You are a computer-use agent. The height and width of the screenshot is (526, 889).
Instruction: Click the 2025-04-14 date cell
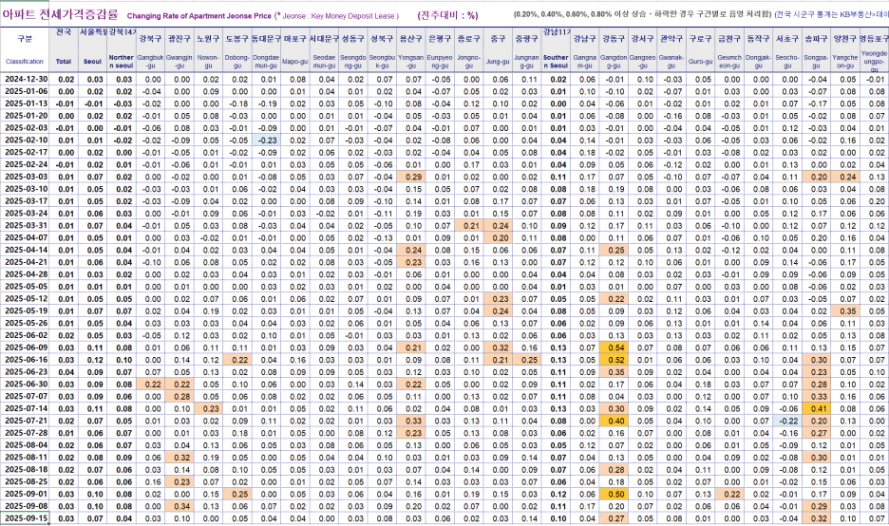[25, 250]
